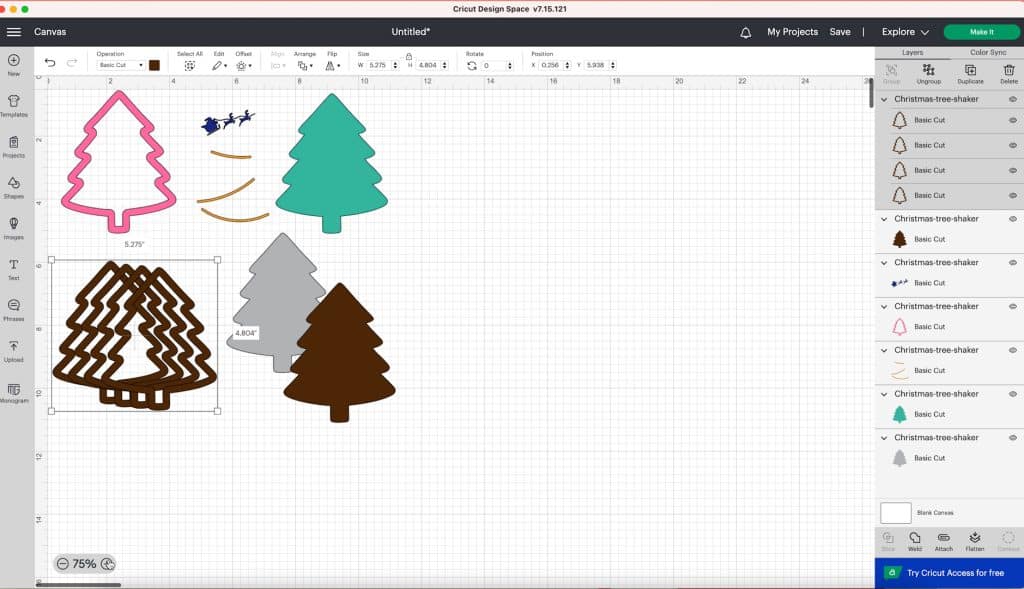Select the teal tree on canvas
The image size is (1024, 589).
click(x=332, y=163)
